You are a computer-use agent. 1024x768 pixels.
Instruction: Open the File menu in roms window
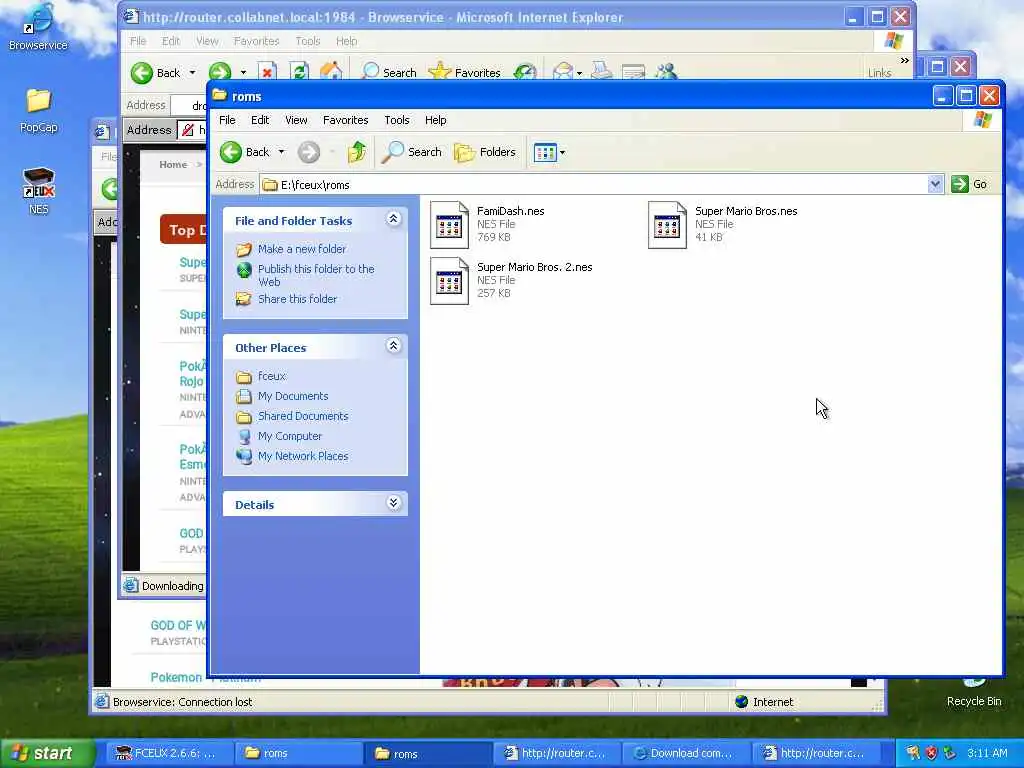(x=227, y=120)
